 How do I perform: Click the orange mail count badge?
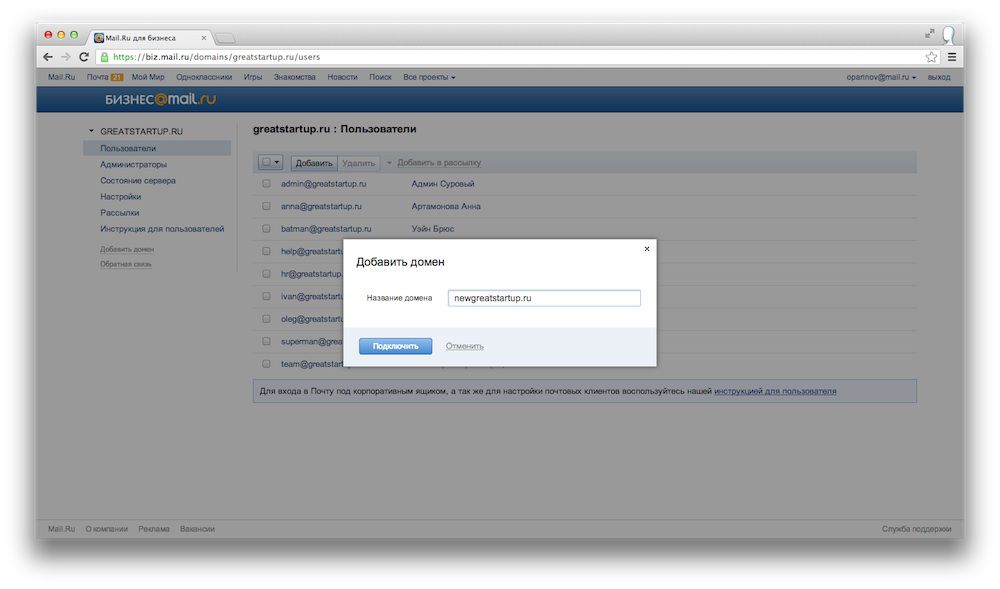[117, 77]
